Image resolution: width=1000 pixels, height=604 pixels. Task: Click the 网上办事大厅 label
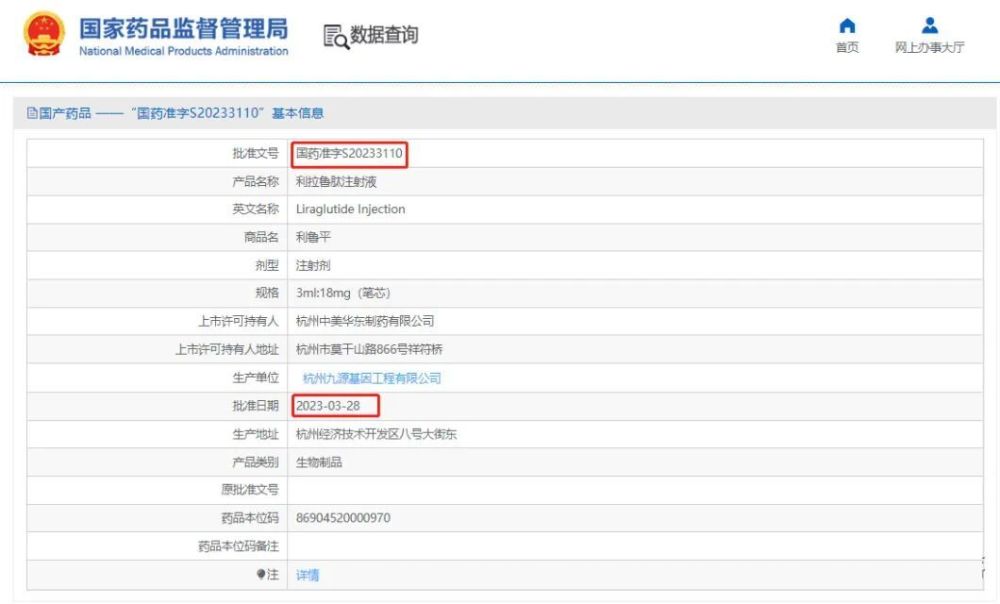(x=930, y=48)
